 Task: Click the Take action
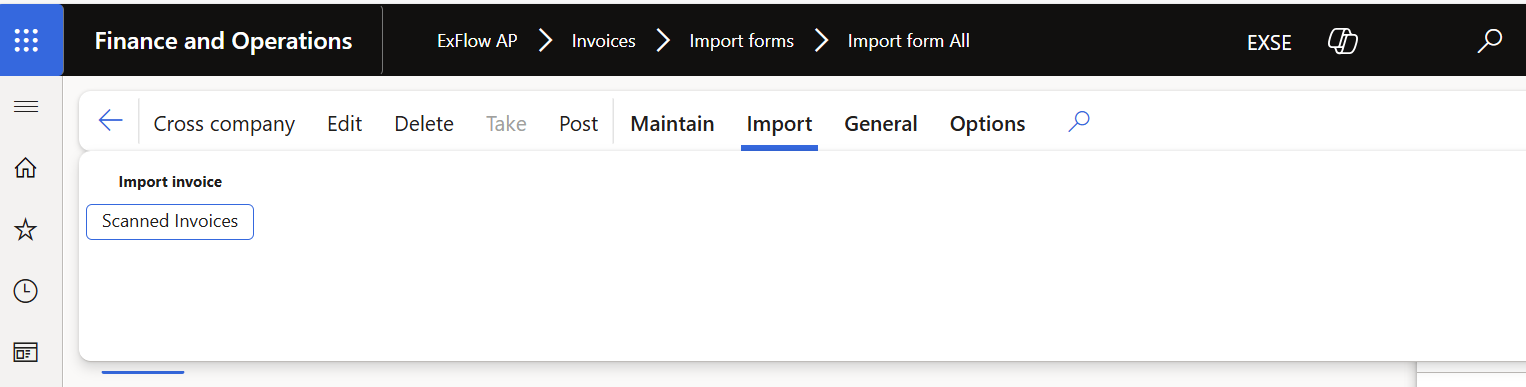click(506, 124)
